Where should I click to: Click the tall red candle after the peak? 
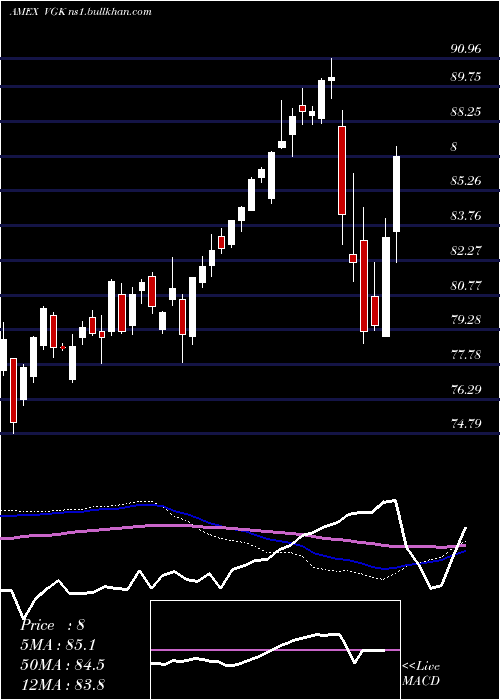tap(342, 171)
